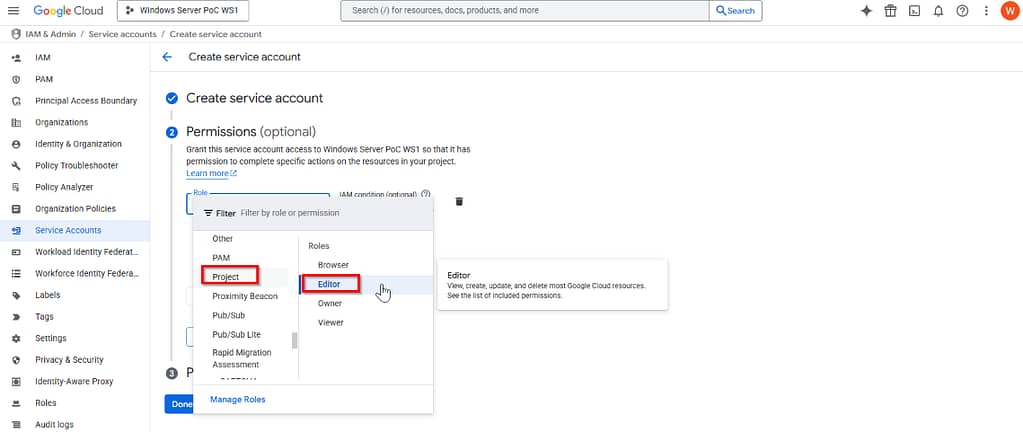Screen dimensions: 1023x432
Task: Click the Organizations building icon
Action: 16,122
